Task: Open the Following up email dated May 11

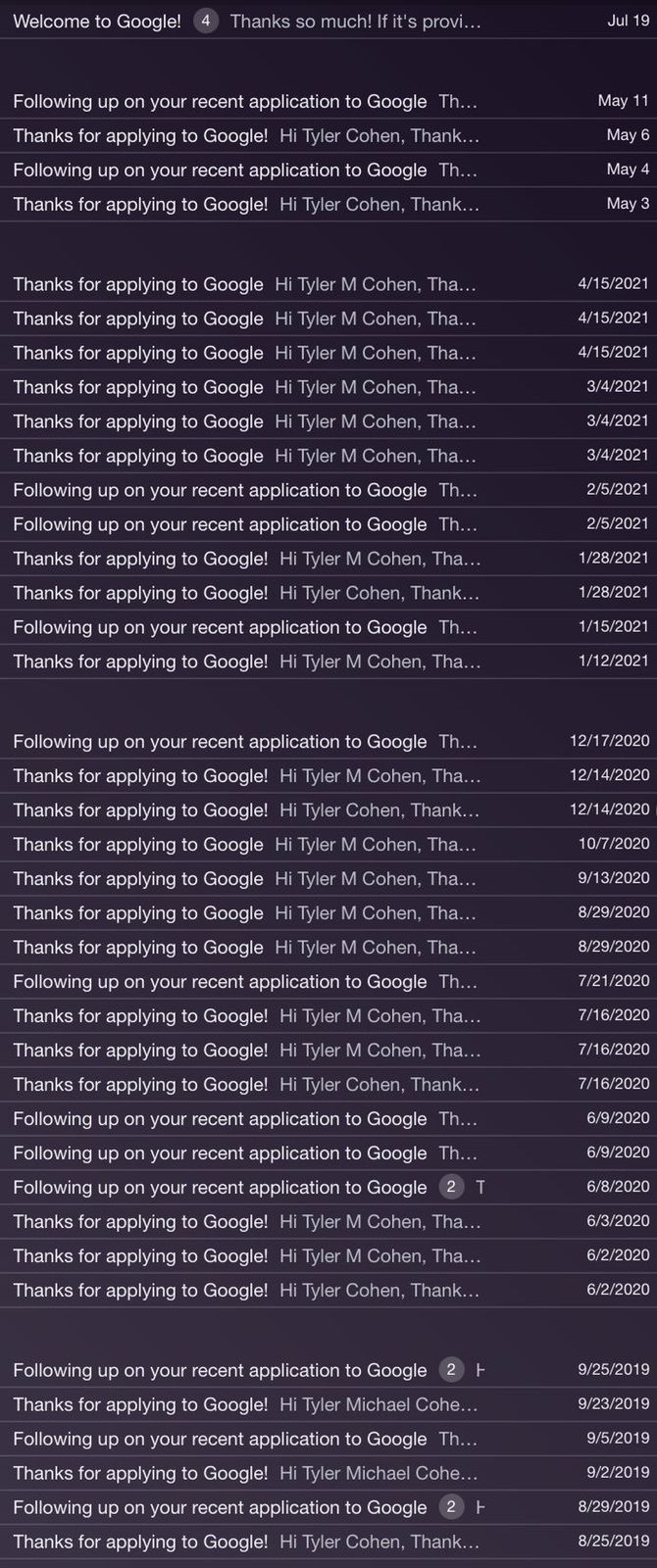Action: [328, 101]
